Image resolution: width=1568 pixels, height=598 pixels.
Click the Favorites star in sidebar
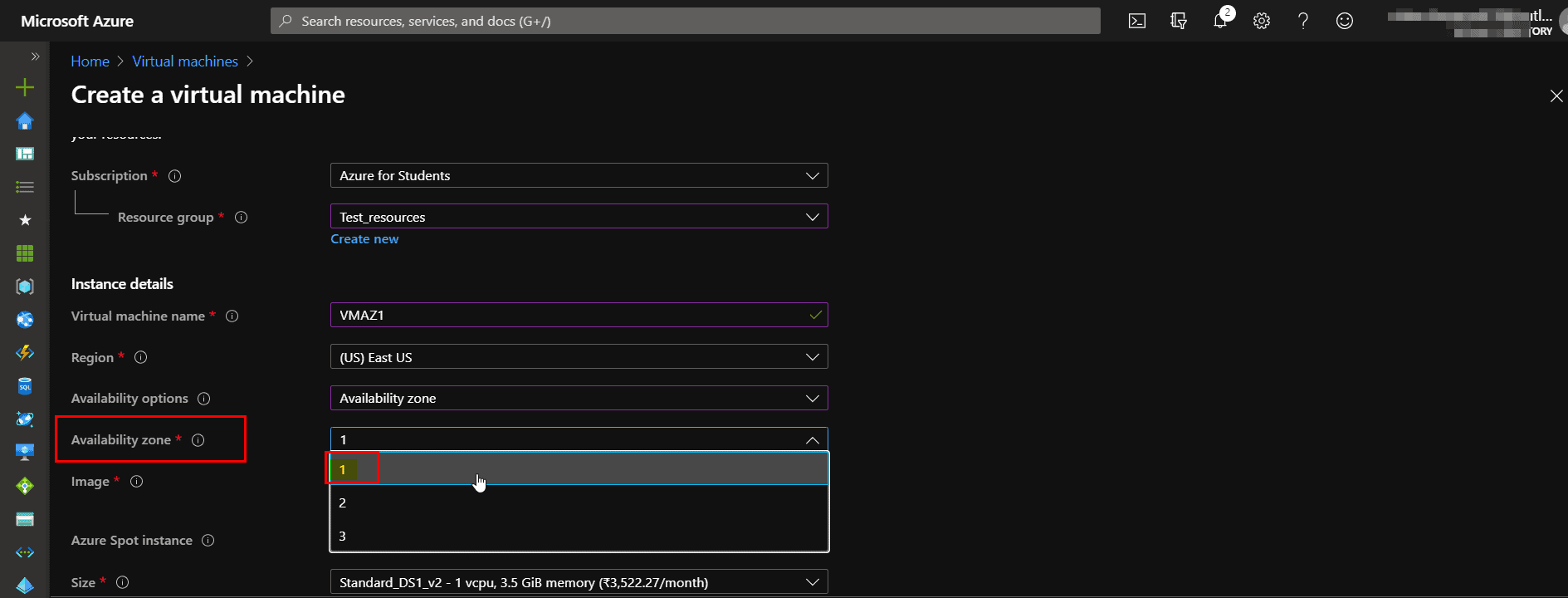tap(25, 220)
